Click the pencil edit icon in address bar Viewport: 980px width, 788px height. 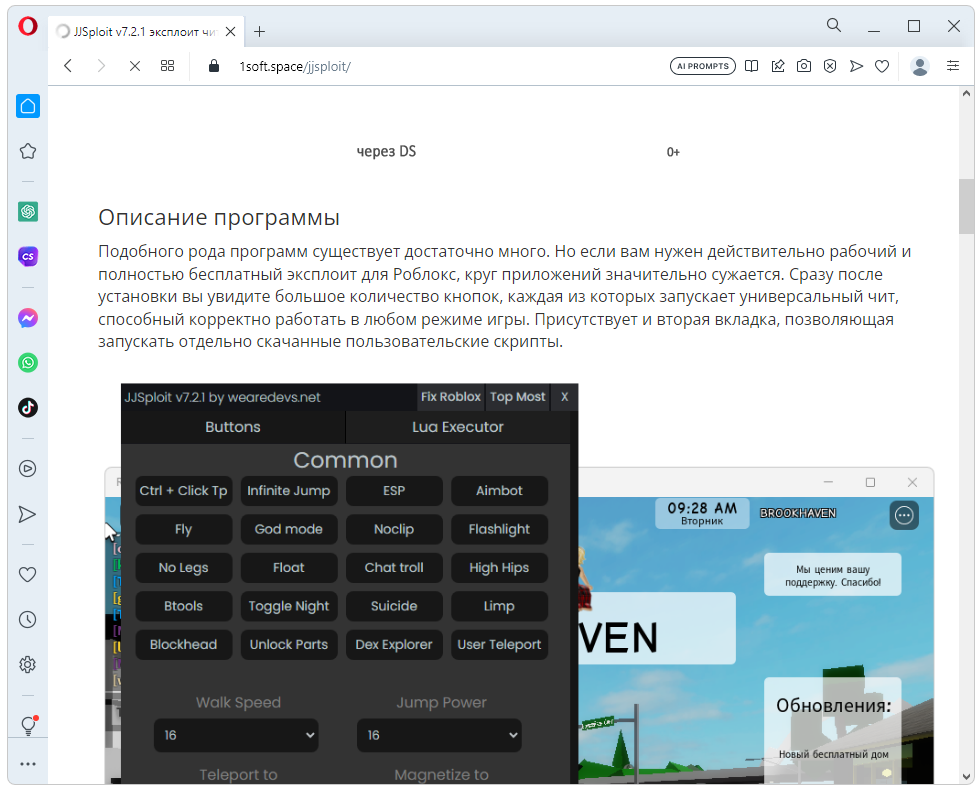[778, 66]
